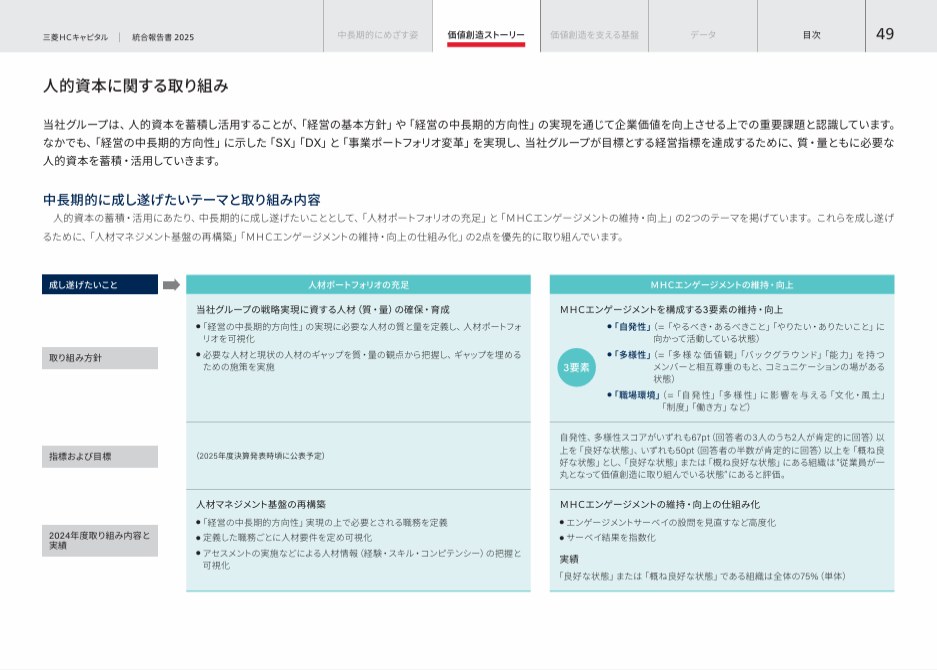This screenshot has height=670, width=937.
Task: Click the page title 人的資本に関する取り組み
Action: [x=136, y=86]
